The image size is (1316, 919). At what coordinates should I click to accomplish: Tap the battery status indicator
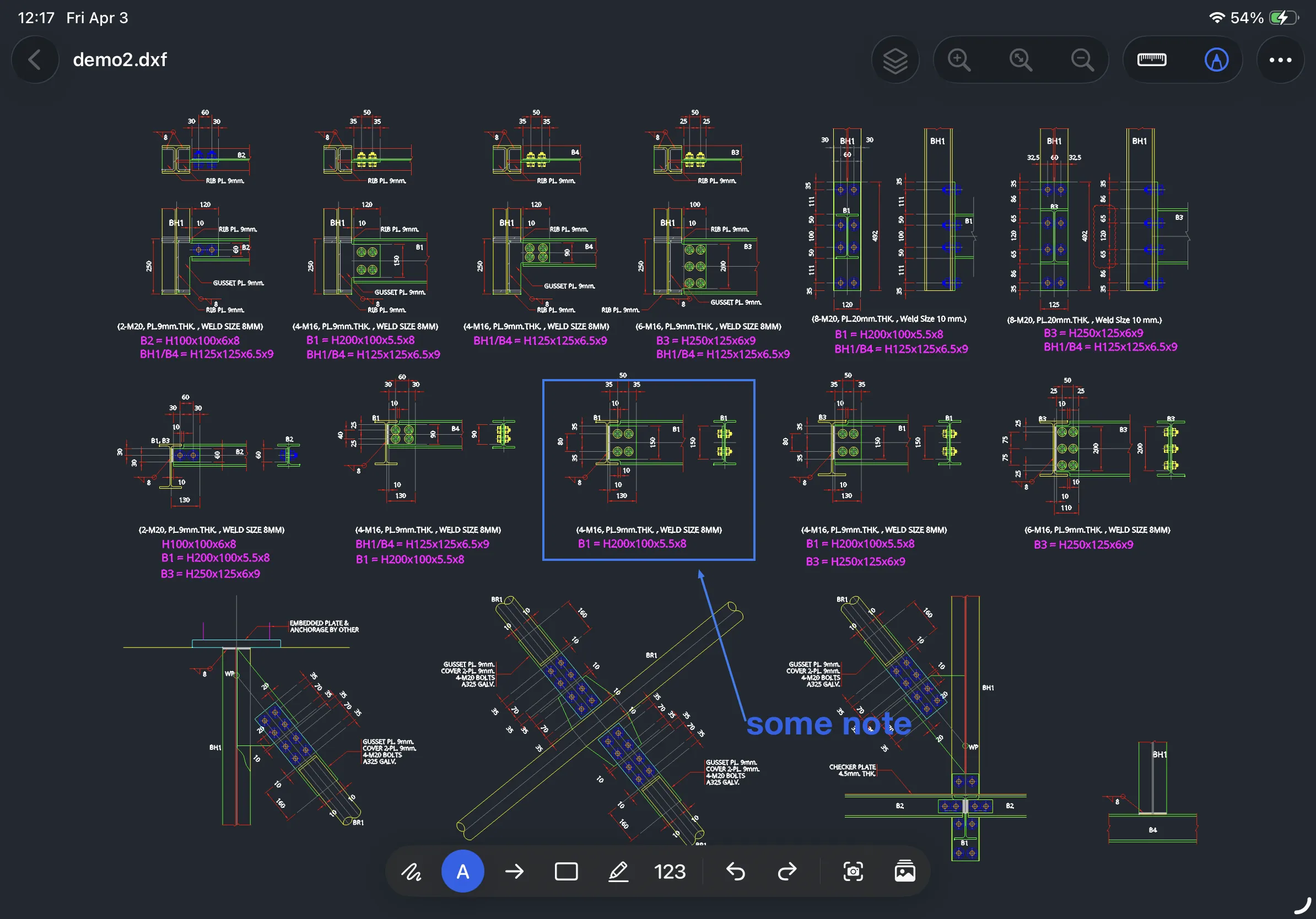[x=1283, y=18]
